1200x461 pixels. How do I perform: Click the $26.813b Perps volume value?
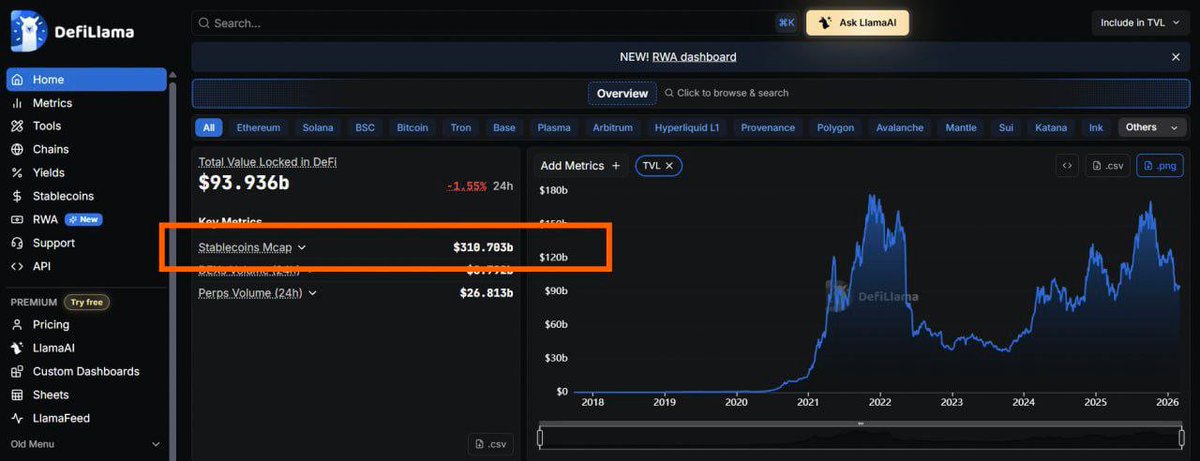[x=486, y=293]
